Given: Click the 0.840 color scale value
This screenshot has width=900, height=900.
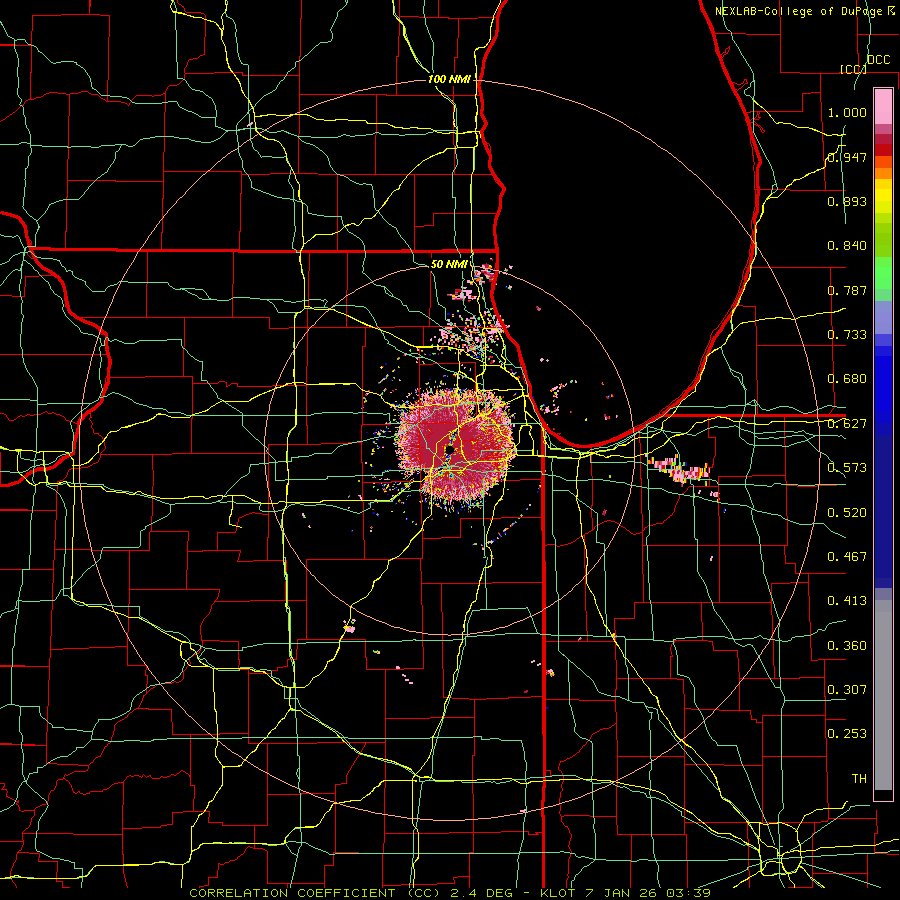Looking at the screenshot, I should coord(847,246).
